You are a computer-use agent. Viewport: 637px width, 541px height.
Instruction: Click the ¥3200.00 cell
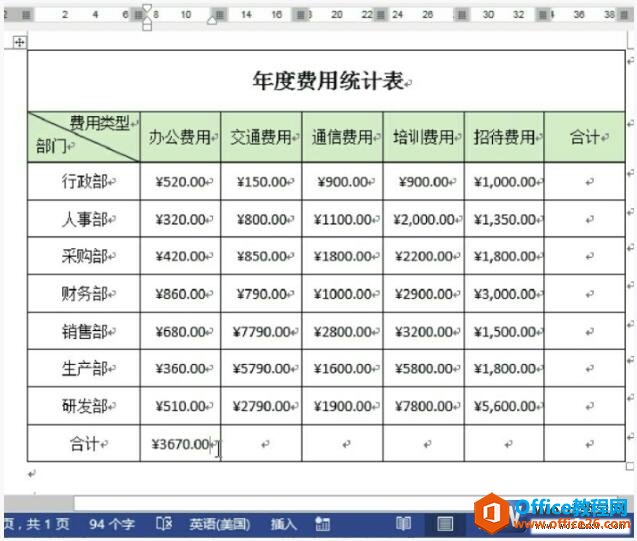(424, 332)
